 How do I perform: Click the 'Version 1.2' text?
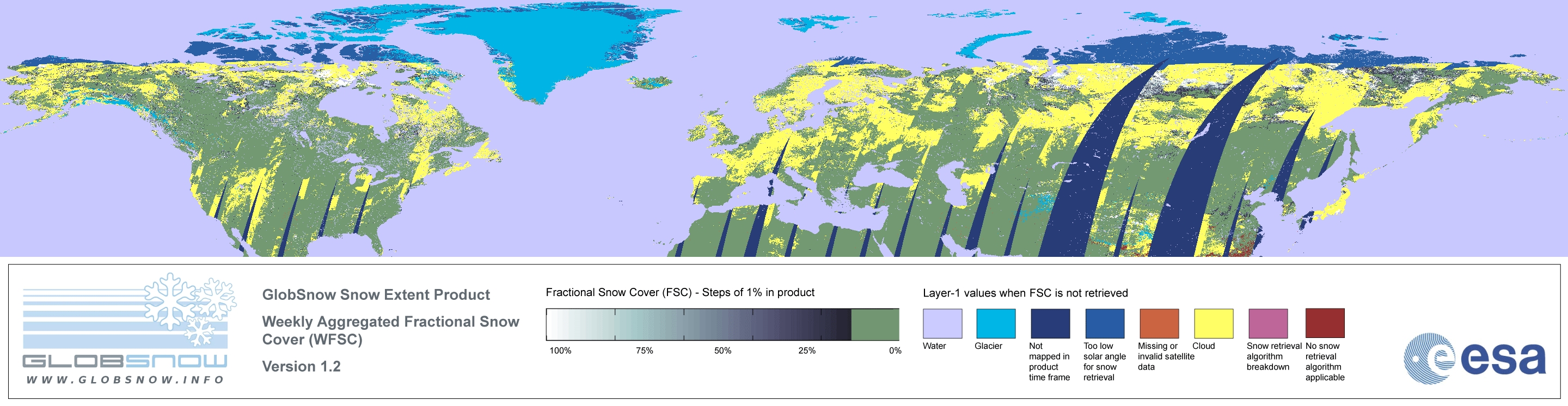(x=301, y=366)
